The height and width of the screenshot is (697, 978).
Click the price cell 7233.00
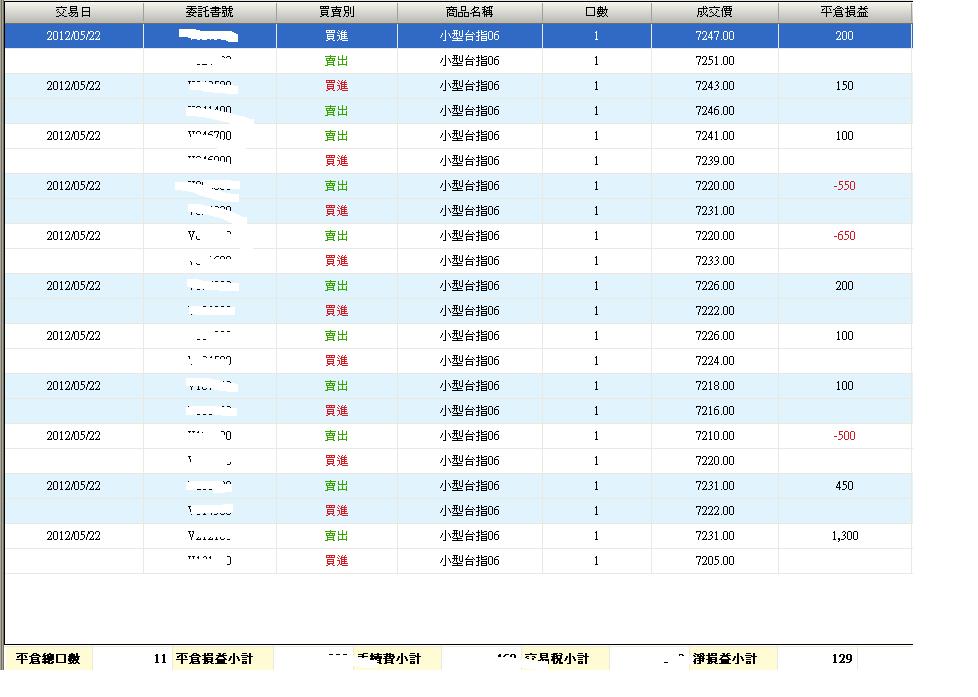coord(715,261)
